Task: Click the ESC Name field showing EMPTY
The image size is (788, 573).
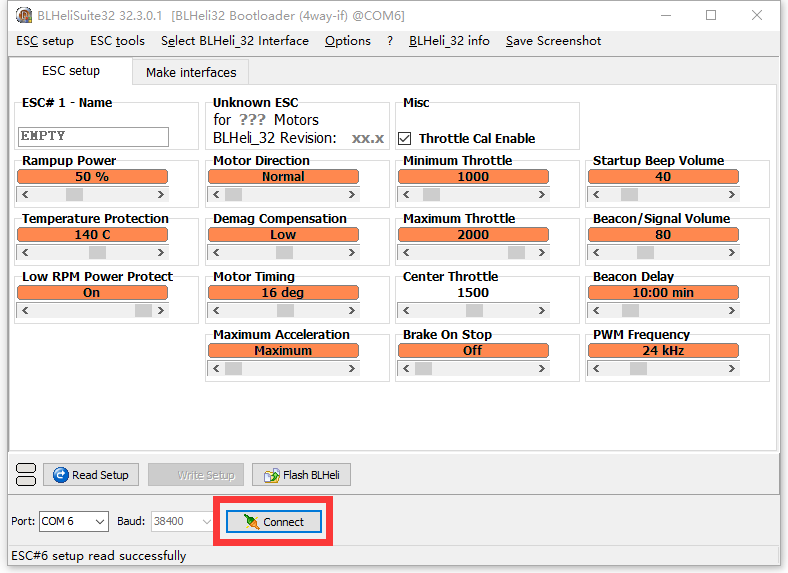Action: [93, 136]
